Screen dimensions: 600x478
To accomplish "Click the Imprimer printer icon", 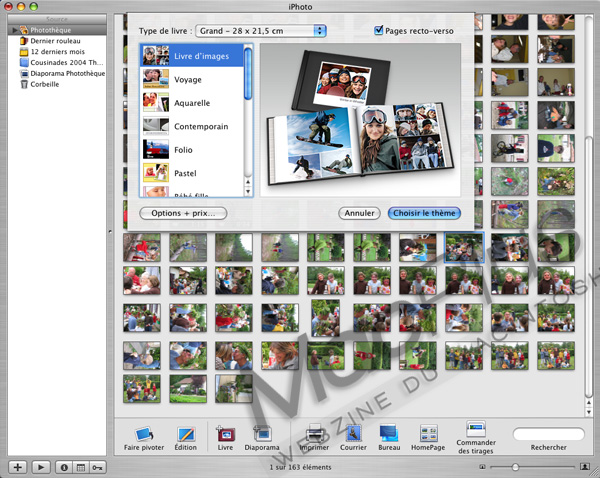I will 315,433.
